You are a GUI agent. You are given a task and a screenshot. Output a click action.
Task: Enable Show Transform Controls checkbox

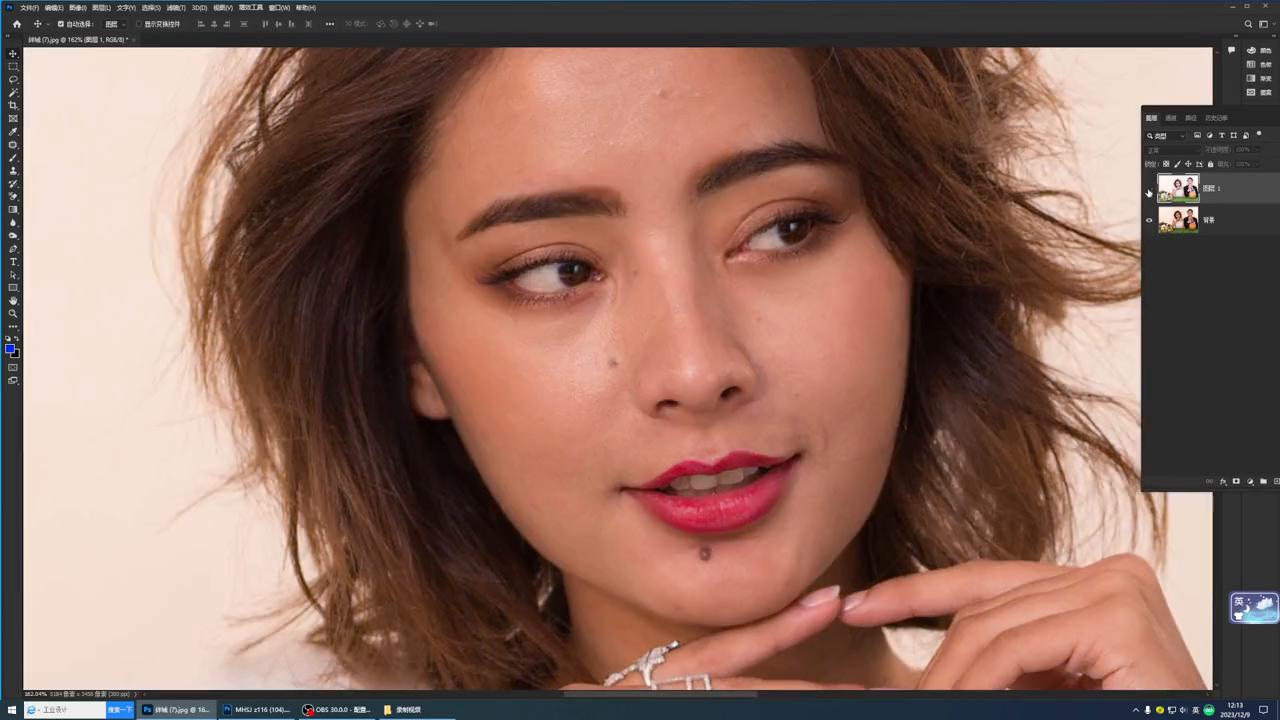(x=140, y=24)
